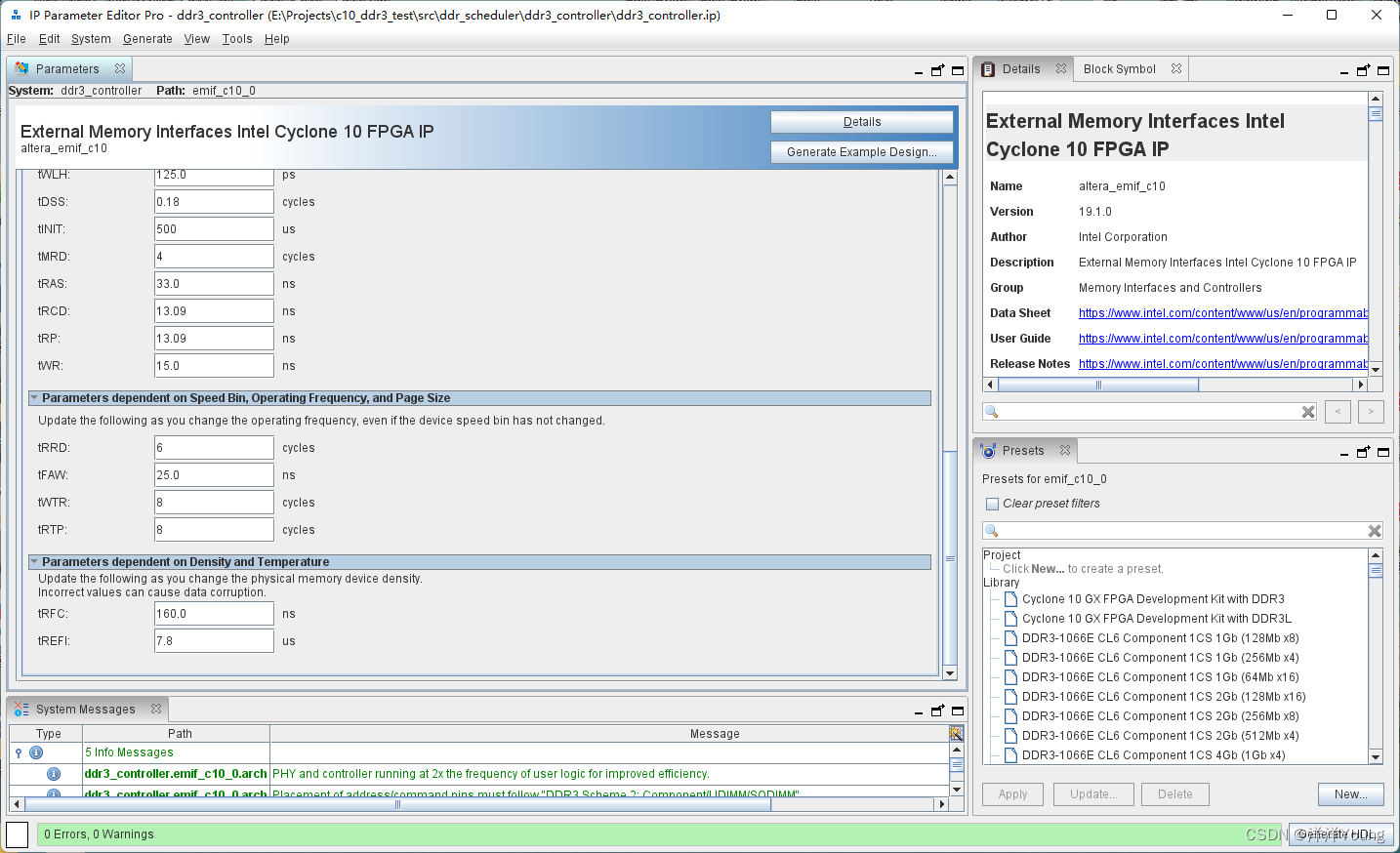Minimize the Parameters panel
This screenshot has width=1400, height=853.
pyautogui.click(x=919, y=71)
